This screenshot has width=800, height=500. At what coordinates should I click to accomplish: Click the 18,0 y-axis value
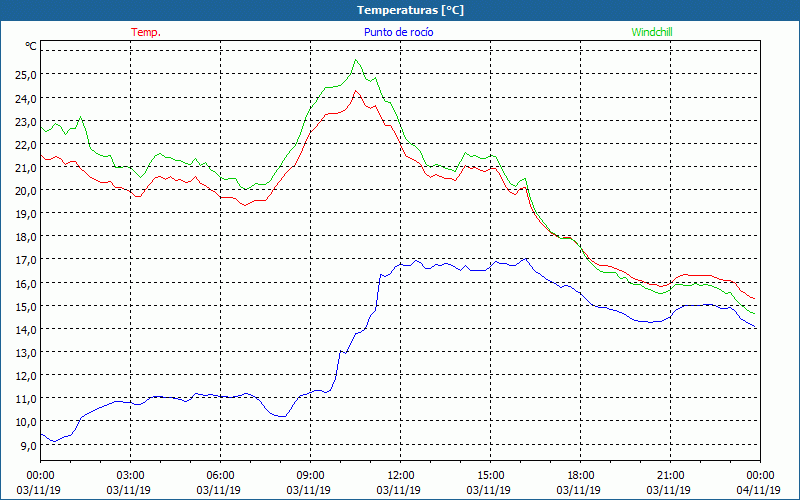click(x=26, y=237)
